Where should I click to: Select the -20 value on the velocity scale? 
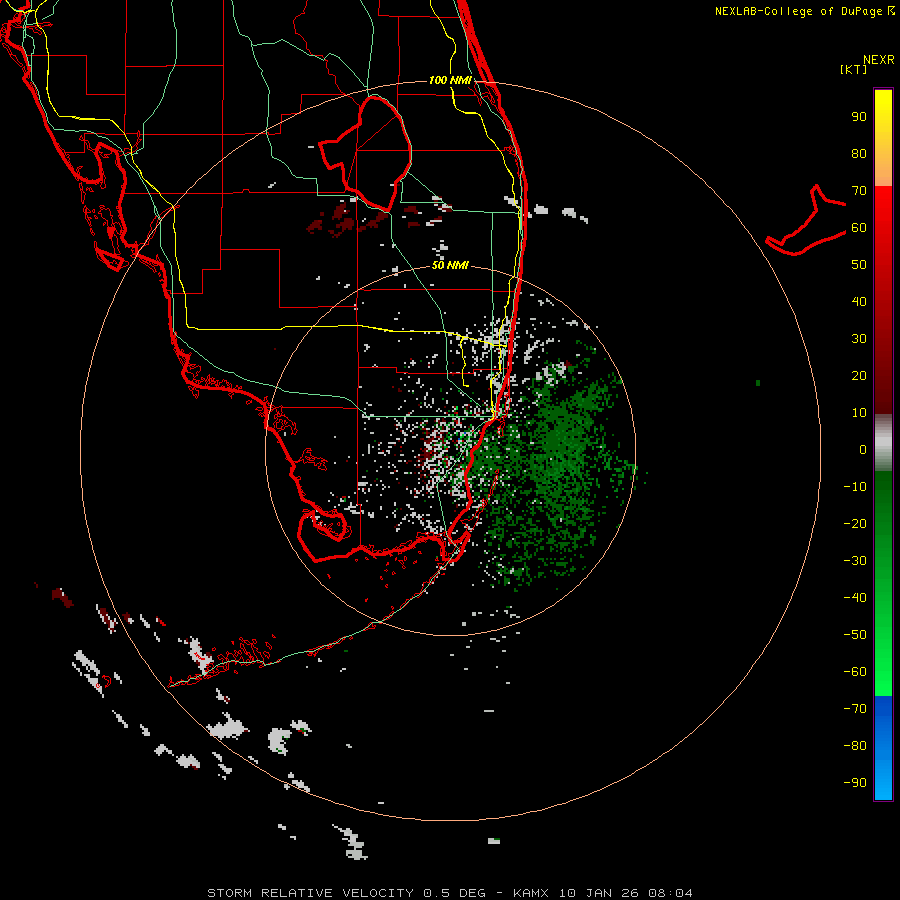[x=855, y=524]
